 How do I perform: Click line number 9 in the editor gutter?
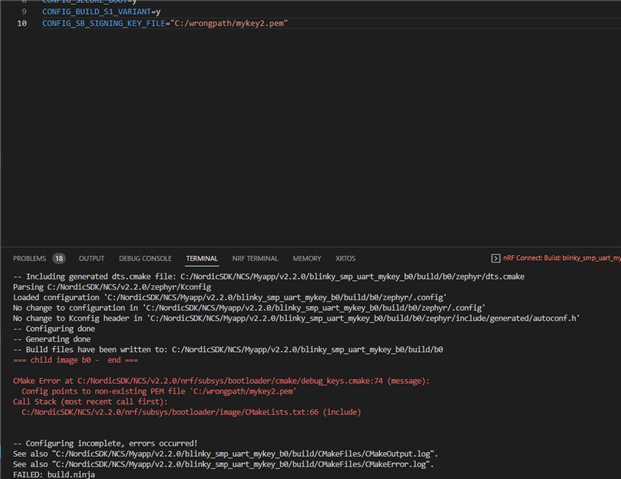point(24,11)
